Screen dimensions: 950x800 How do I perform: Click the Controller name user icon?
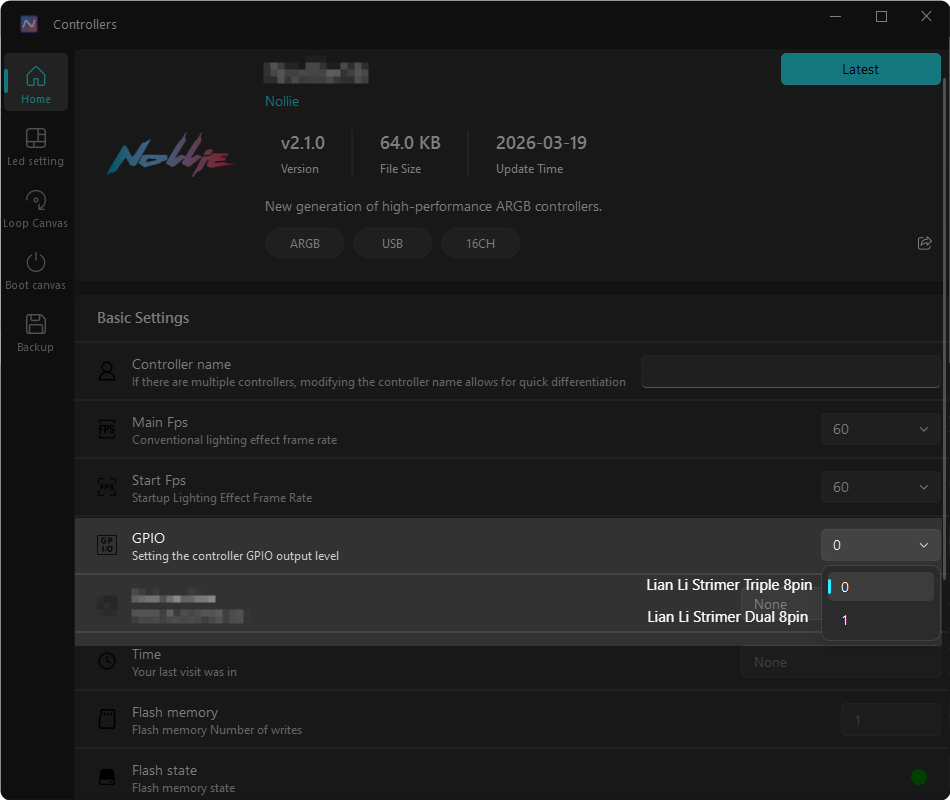(x=107, y=371)
